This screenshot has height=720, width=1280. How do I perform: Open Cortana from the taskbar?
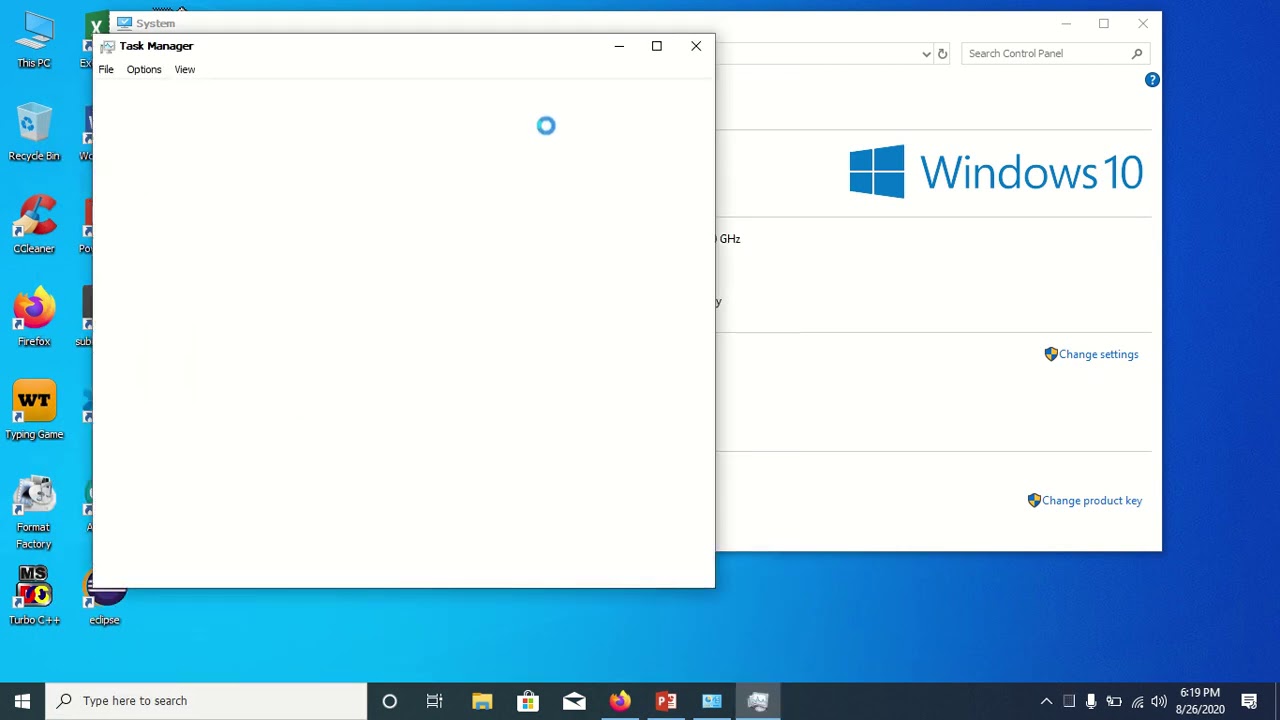(390, 701)
